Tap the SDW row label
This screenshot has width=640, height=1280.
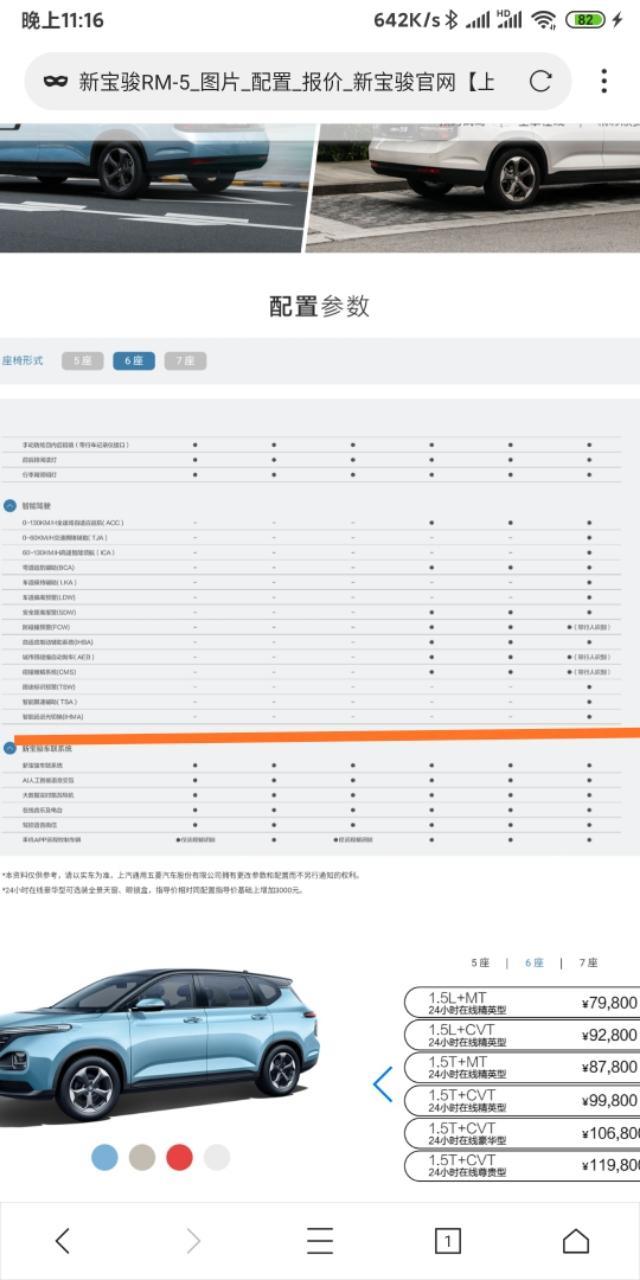click(x=49, y=612)
